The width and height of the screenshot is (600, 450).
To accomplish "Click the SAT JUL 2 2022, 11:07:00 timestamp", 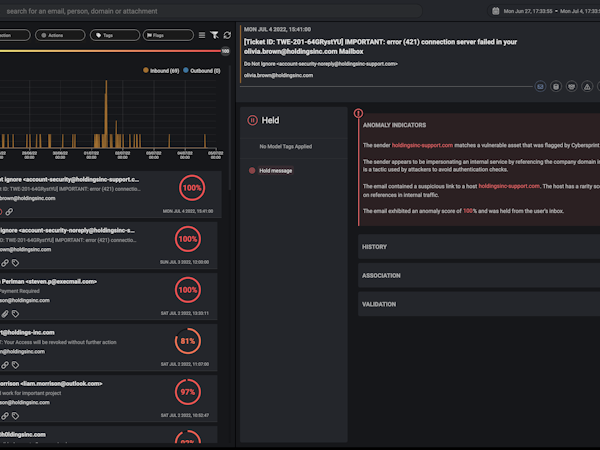I will point(185,364).
